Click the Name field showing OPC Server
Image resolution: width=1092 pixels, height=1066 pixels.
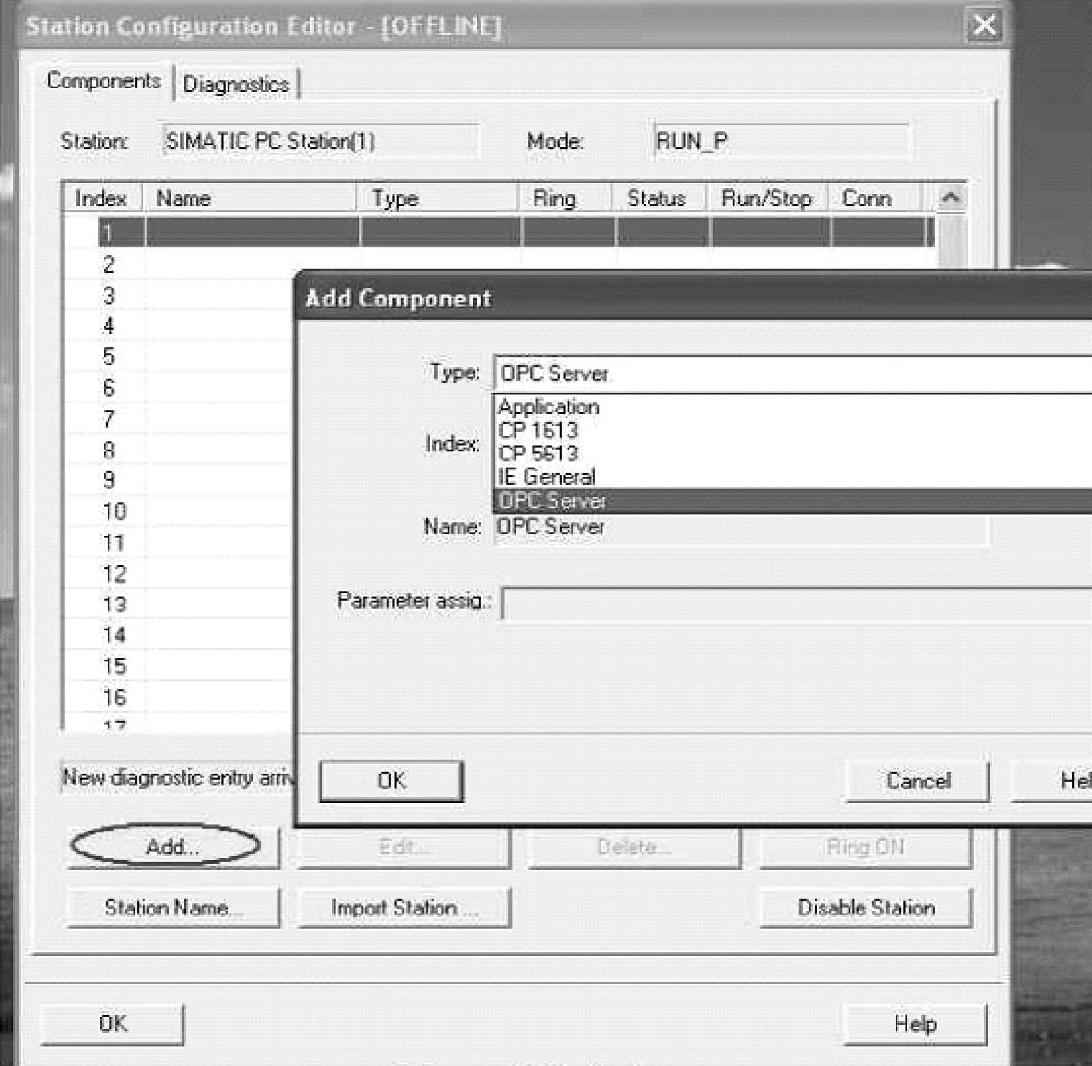(740, 527)
